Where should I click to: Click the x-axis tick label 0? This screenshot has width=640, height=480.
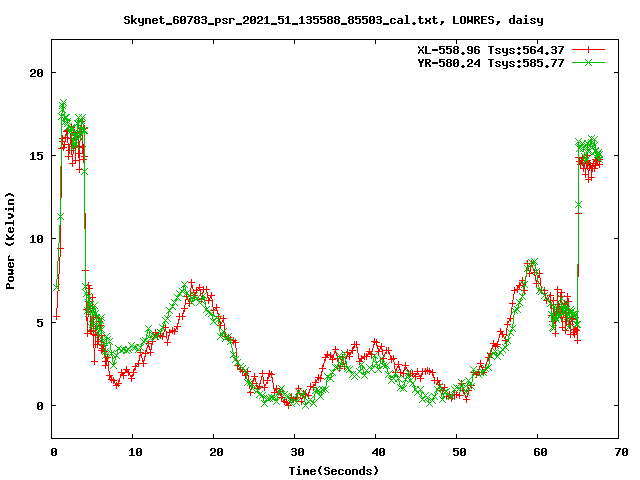click(x=54, y=452)
